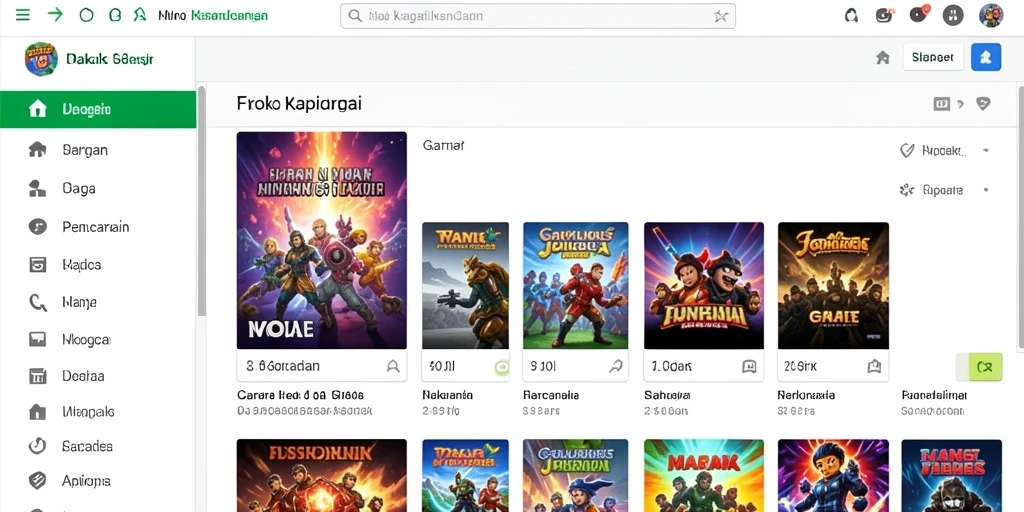Open the Nakanaia game cover thumbnail
Viewport: 1024px width, 512px height.
[465, 285]
